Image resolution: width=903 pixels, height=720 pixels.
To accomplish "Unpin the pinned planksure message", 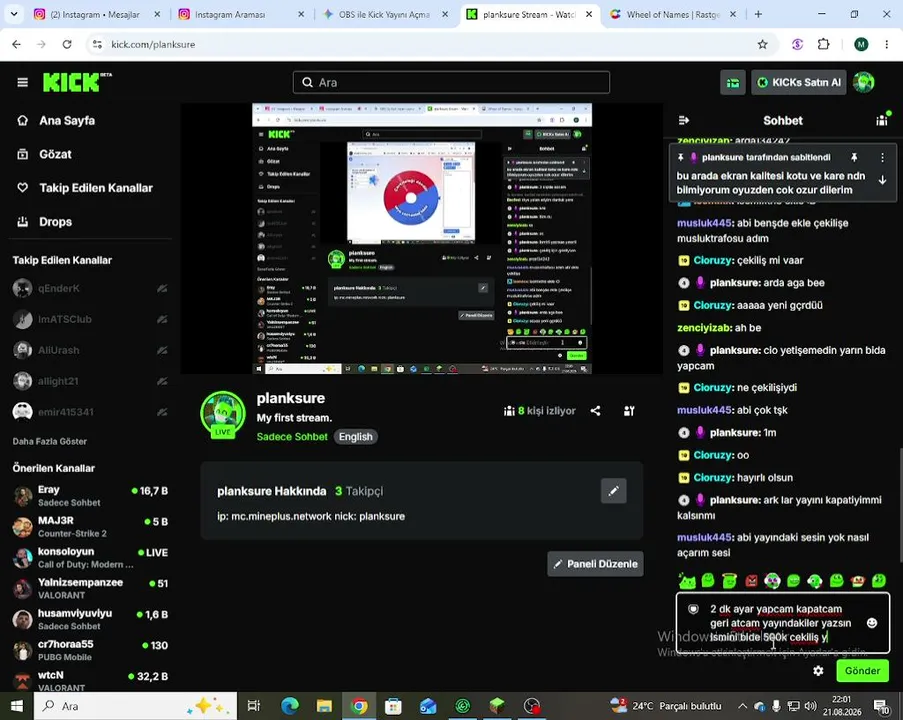I will (x=854, y=157).
